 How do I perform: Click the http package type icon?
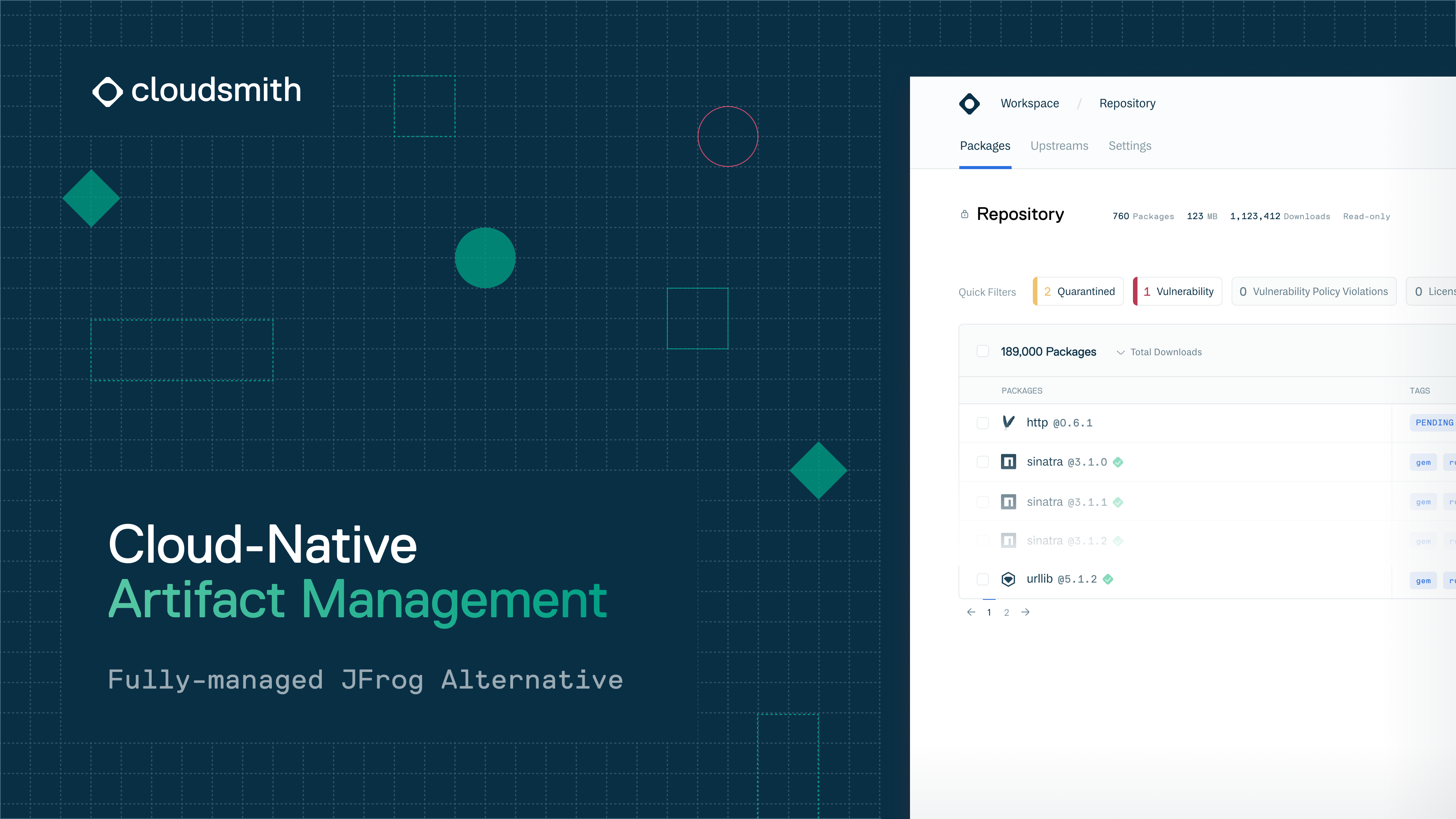click(x=1008, y=423)
